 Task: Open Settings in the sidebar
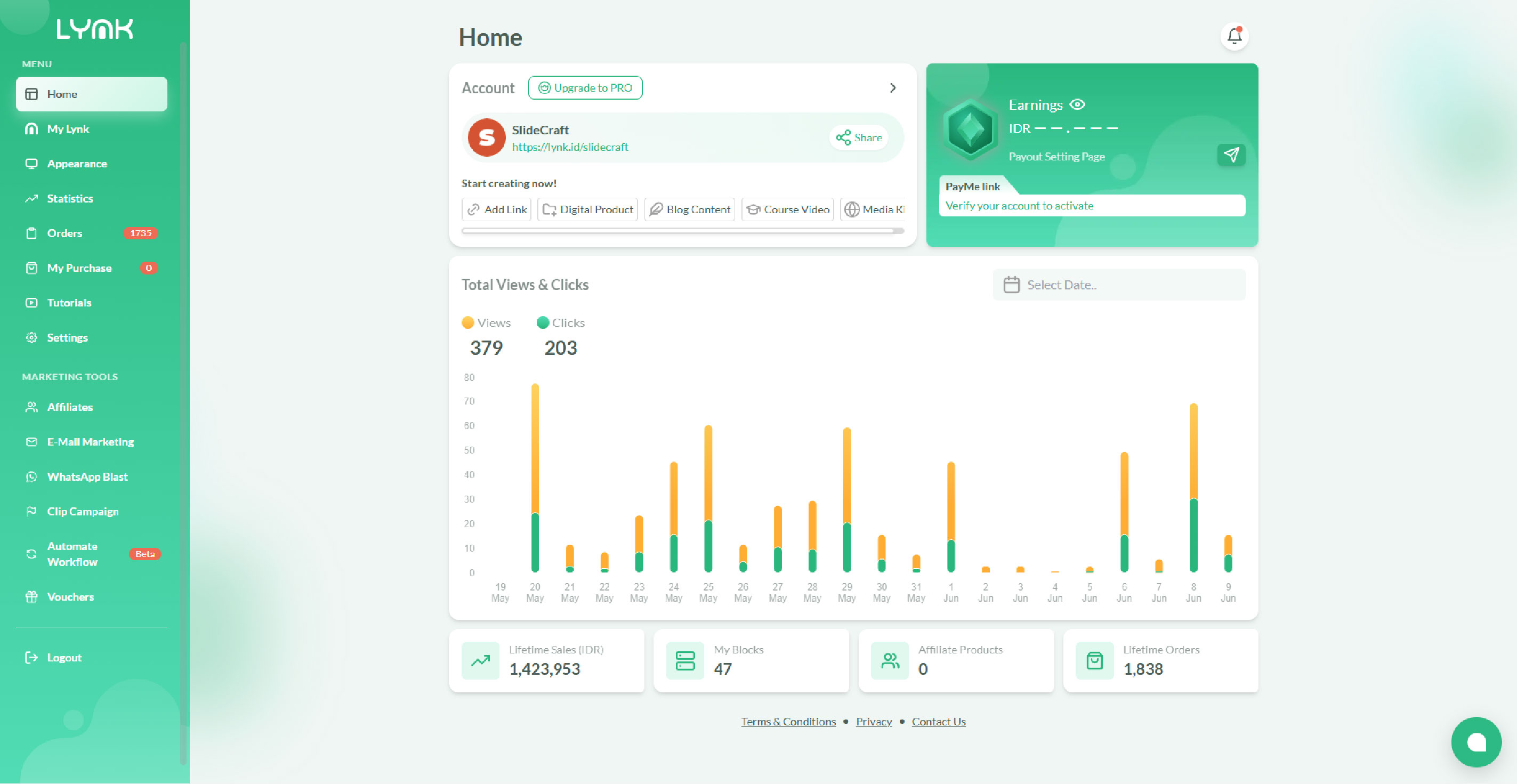tap(91, 337)
